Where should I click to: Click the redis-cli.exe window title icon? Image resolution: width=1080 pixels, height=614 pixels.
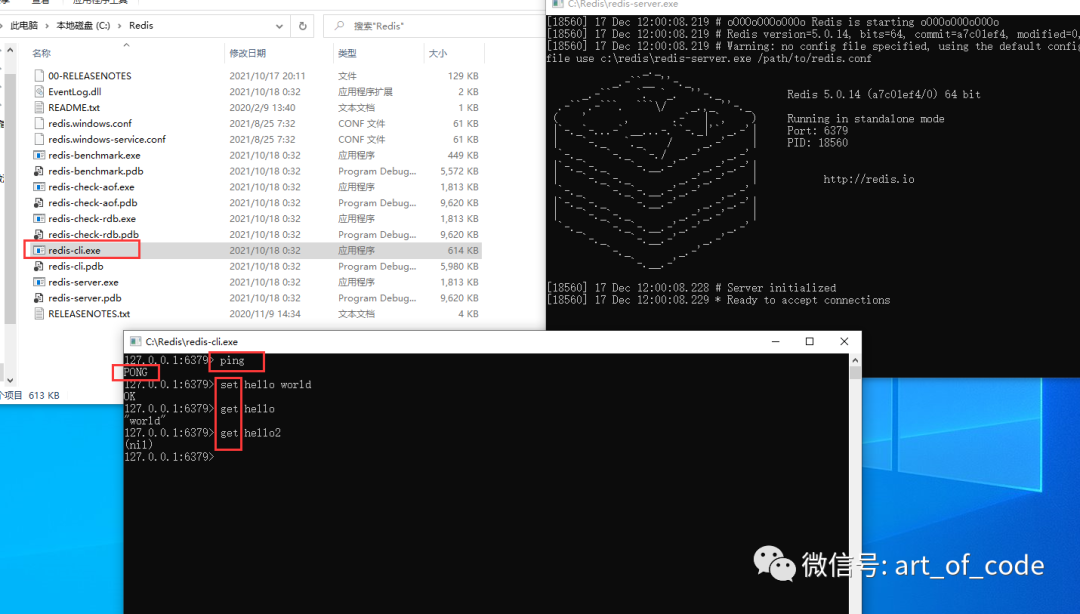point(135,342)
